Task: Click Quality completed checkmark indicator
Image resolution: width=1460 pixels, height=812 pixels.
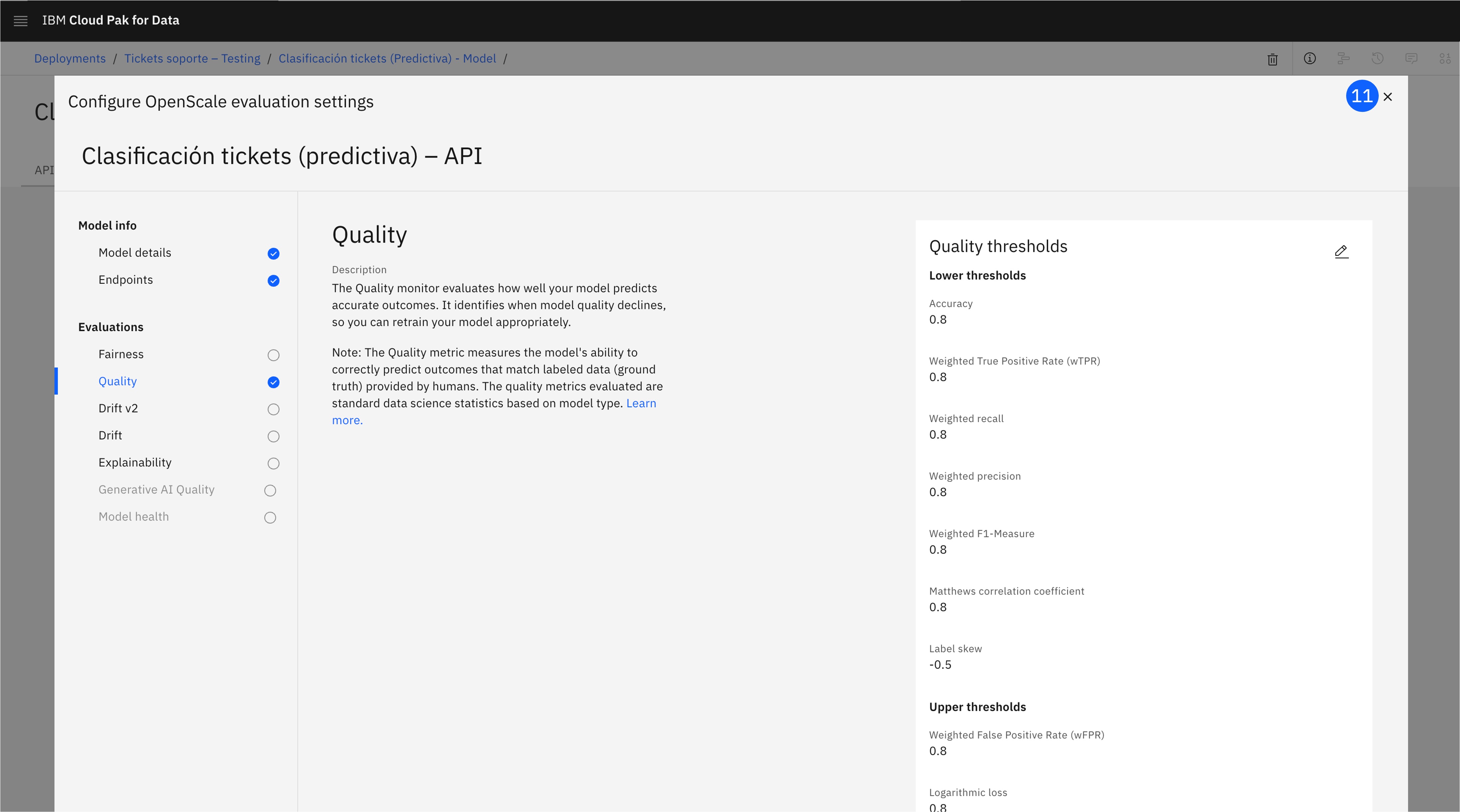Action: coord(273,382)
